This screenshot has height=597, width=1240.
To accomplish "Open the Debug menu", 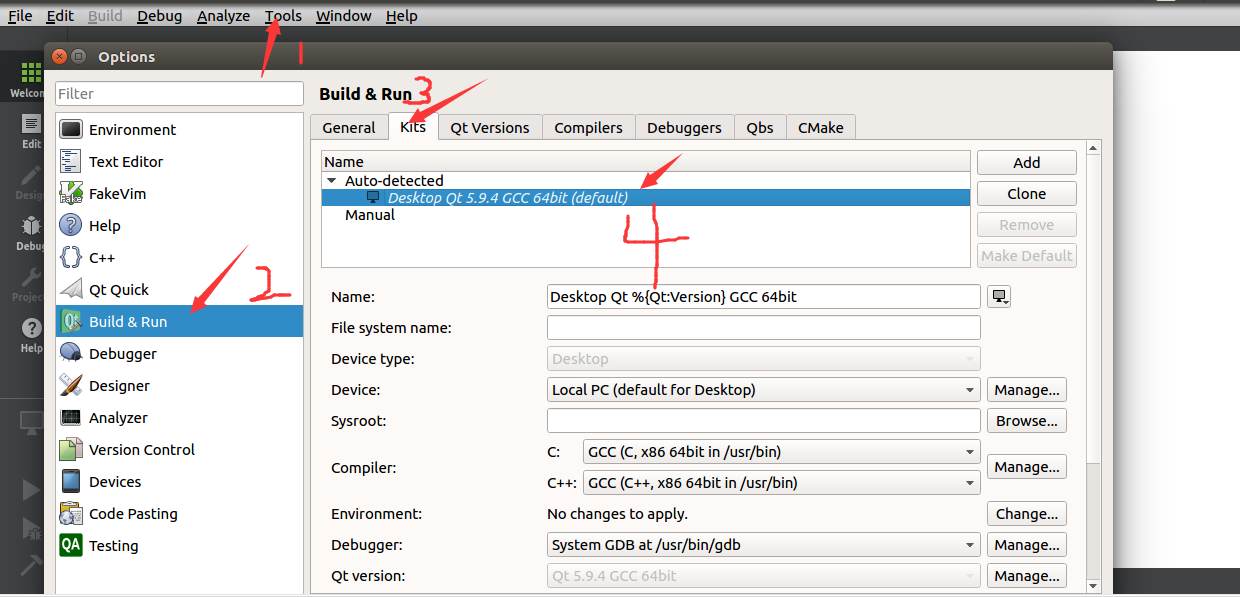I will click(160, 16).
